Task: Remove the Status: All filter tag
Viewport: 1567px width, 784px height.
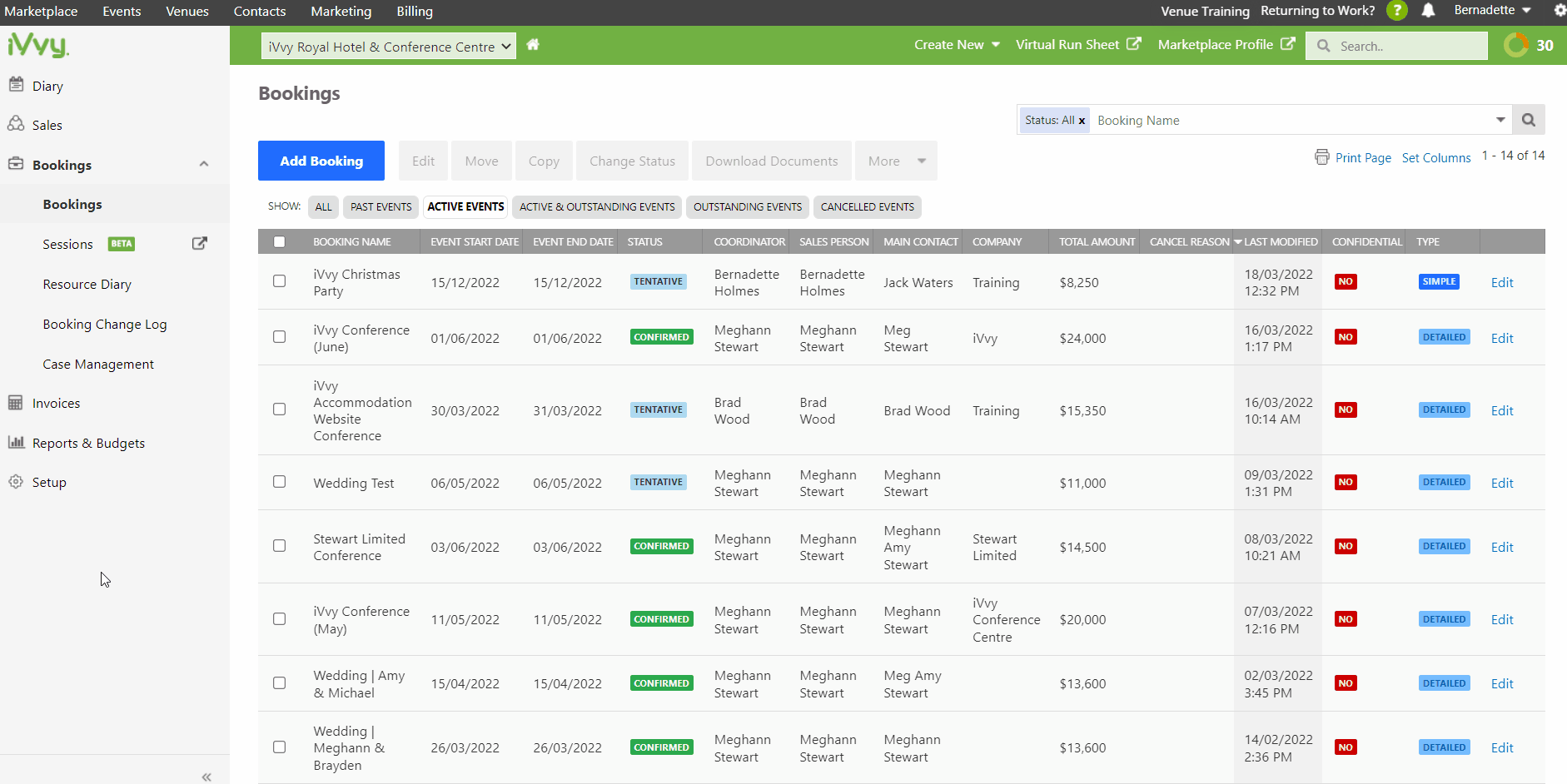Action: (x=1082, y=121)
